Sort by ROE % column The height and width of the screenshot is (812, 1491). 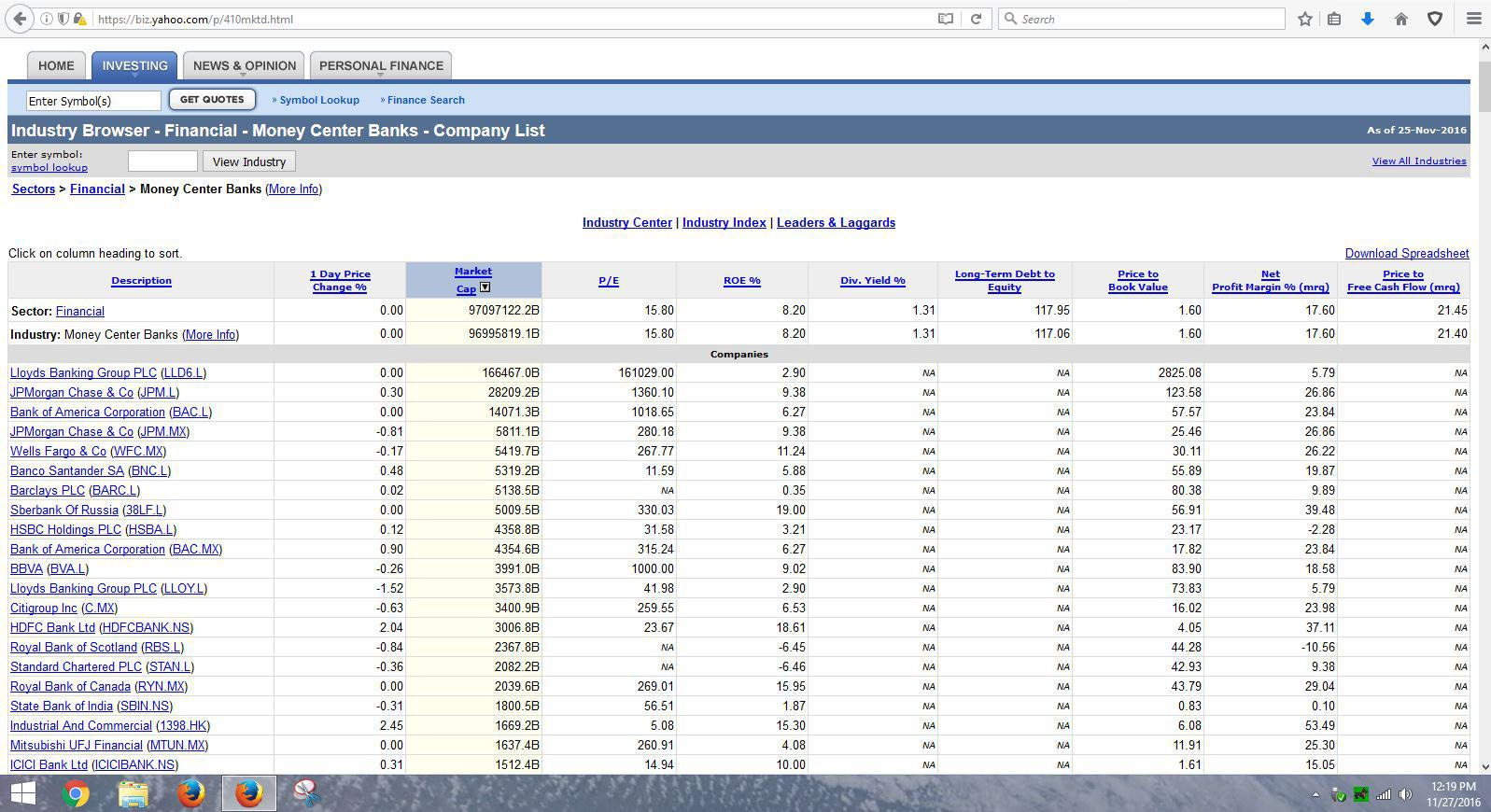tap(742, 280)
